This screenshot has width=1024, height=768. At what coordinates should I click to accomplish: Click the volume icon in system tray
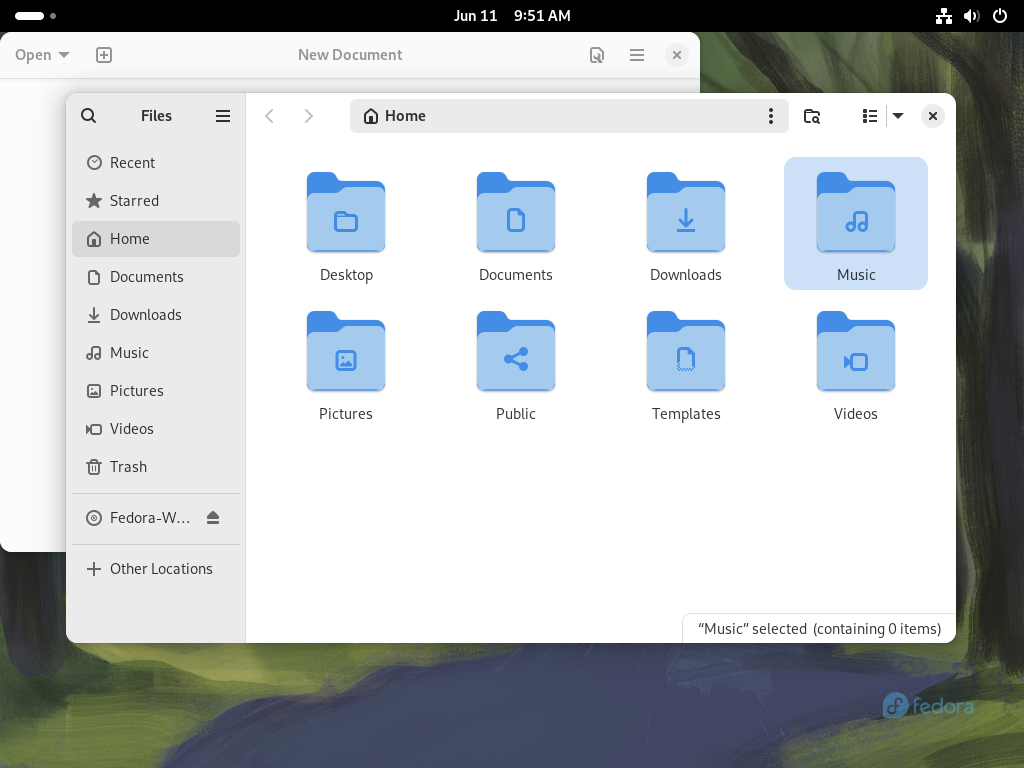click(972, 16)
